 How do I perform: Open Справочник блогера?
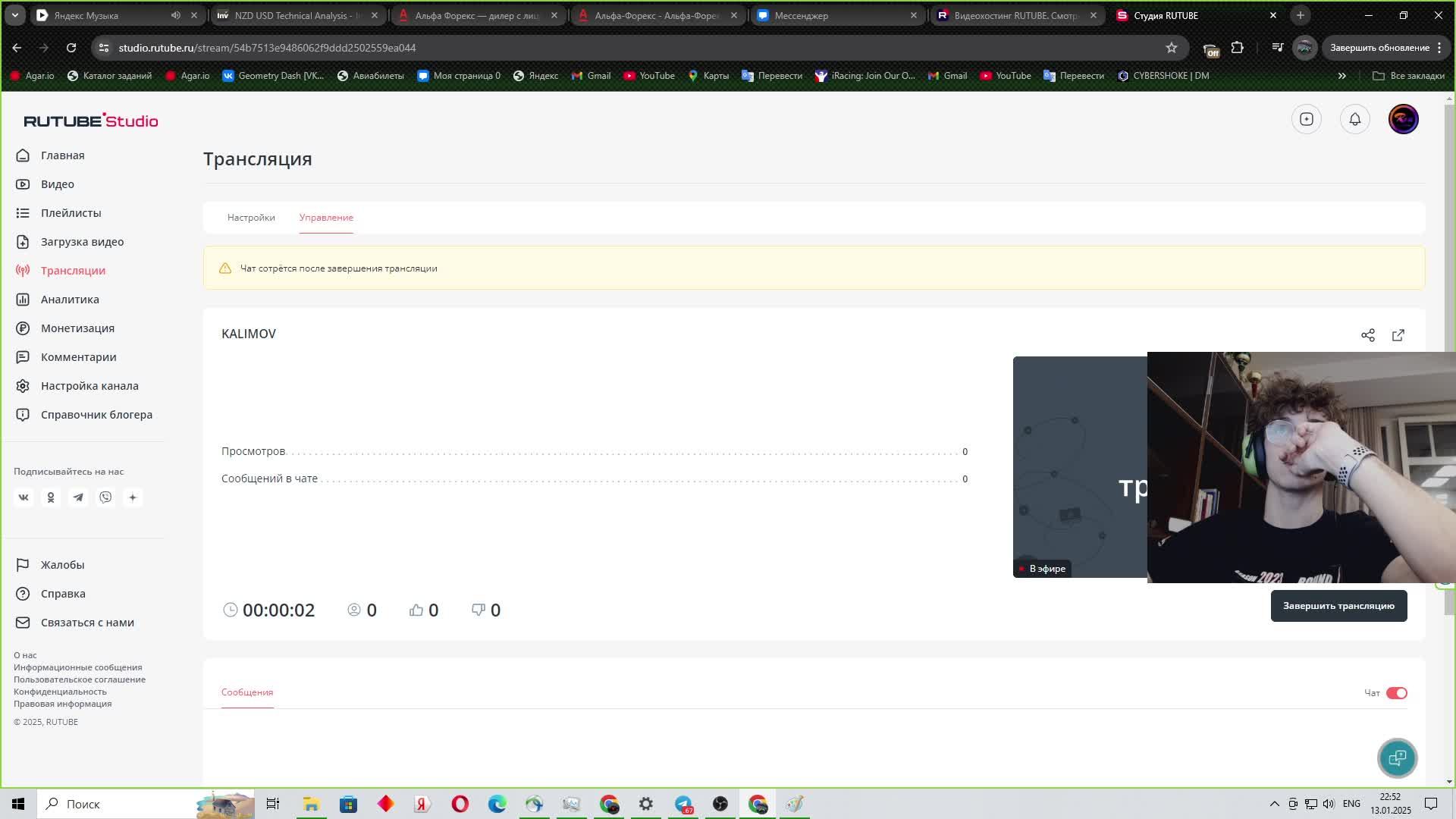[84, 415]
